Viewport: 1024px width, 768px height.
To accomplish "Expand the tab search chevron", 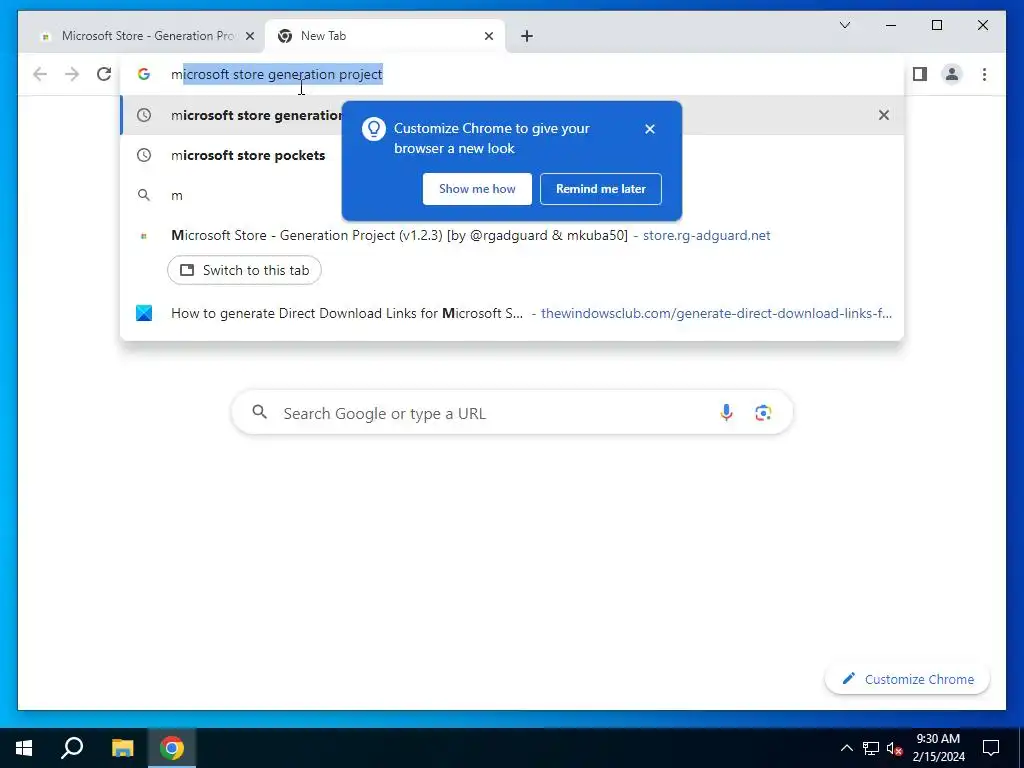I will tap(845, 25).
